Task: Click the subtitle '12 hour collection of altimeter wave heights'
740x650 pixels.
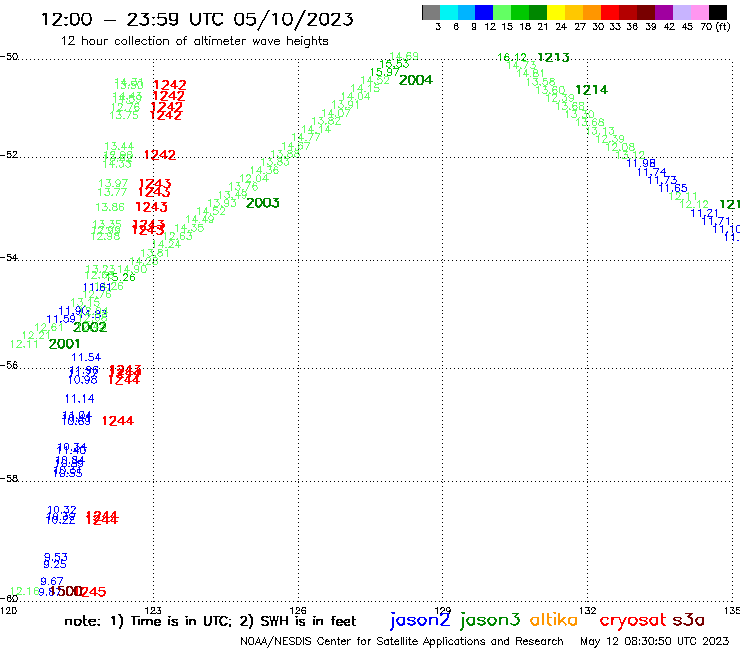Action: click(x=194, y=41)
